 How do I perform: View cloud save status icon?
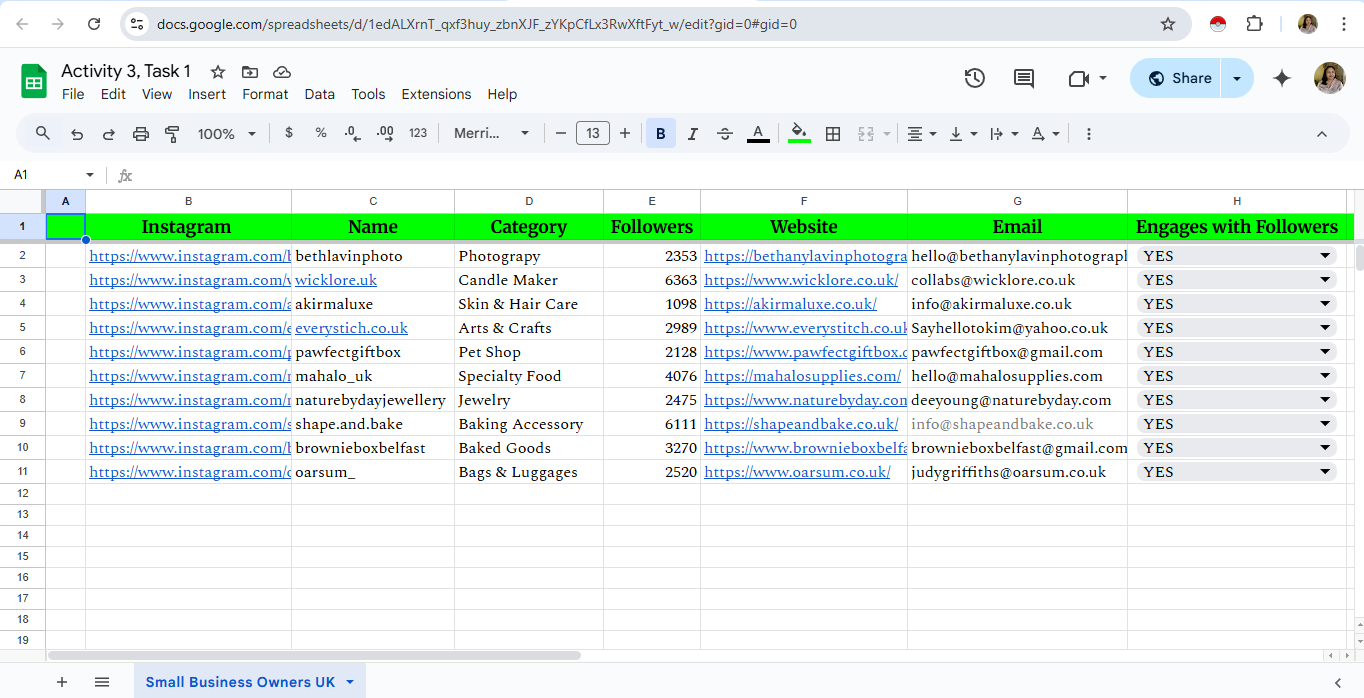[x=282, y=72]
